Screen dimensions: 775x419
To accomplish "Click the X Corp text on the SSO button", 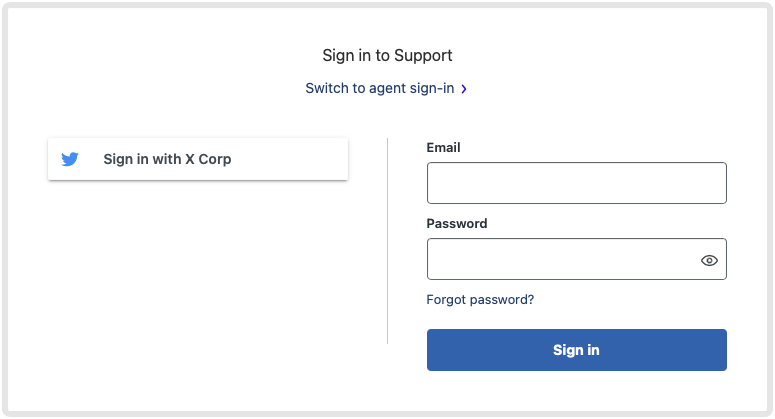I will 208,159.
